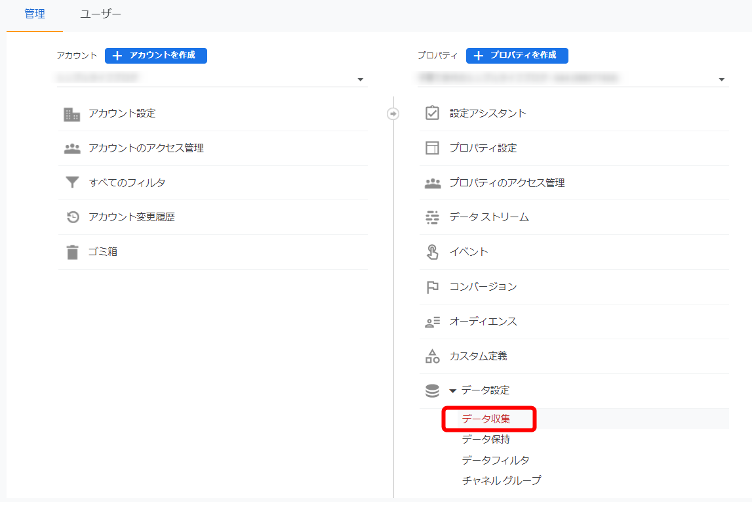Open データストリーム text
The height and width of the screenshot is (505, 755).
(x=489, y=217)
